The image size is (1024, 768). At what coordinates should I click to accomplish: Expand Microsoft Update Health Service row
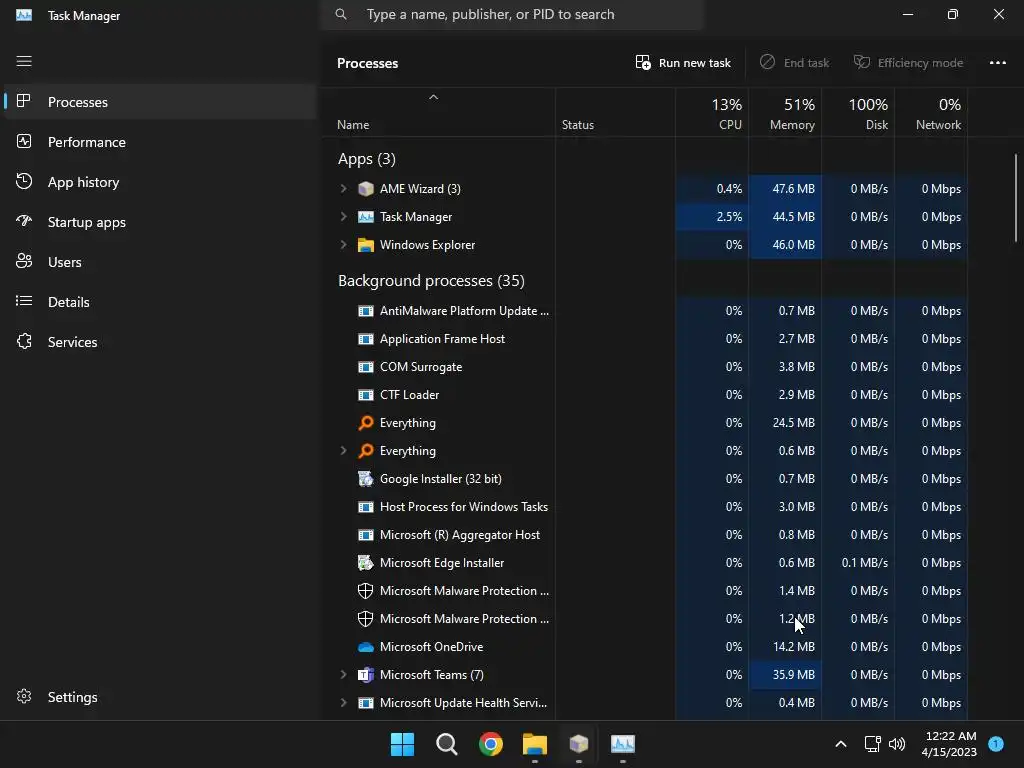(x=344, y=703)
